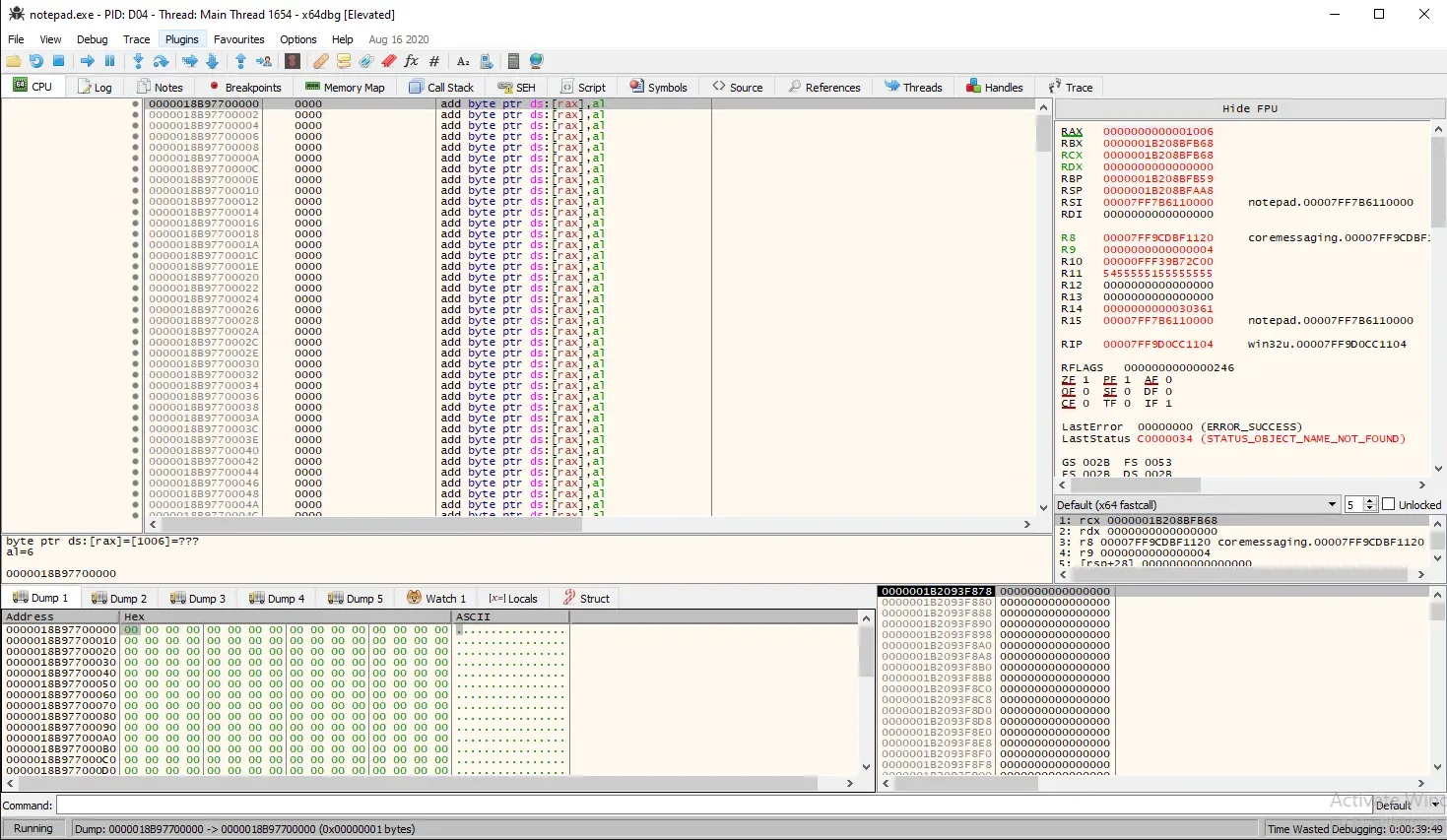The image size is (1447, 840).
Task: Toggle breakpoint dot at address 000001B897700020
Action: pyautogui.click(x=136, y=278)
